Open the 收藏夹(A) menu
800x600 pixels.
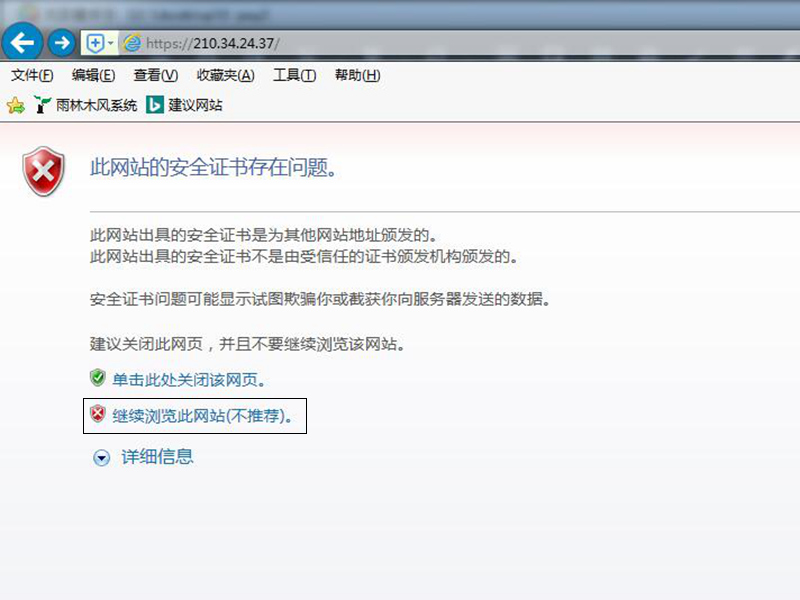point(225,76)
